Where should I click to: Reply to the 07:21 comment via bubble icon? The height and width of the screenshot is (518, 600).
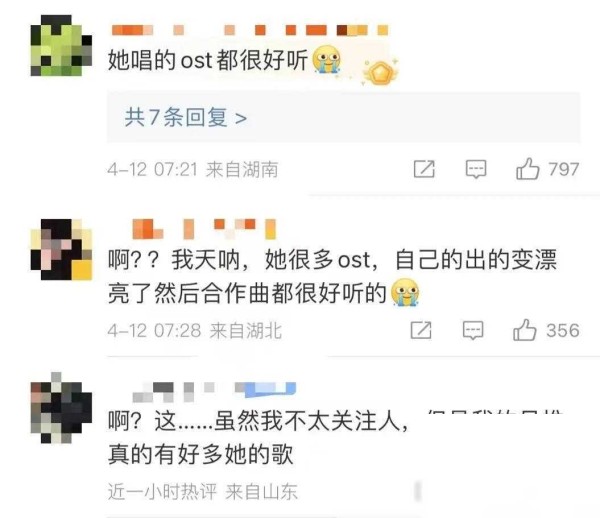click(476, 169)
